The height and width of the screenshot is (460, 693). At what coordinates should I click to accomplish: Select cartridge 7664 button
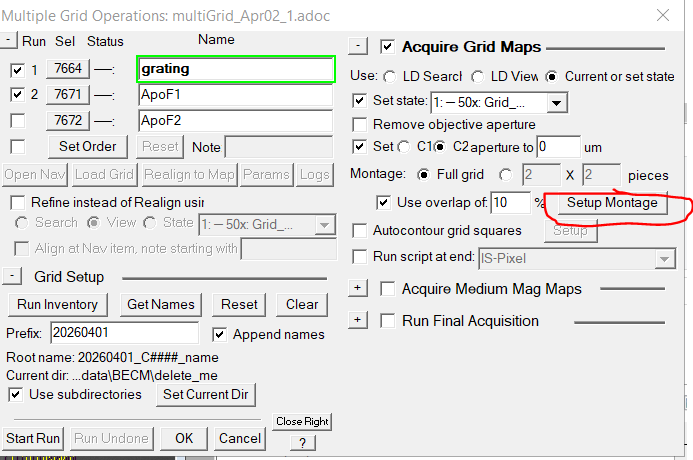coord(68,69)
